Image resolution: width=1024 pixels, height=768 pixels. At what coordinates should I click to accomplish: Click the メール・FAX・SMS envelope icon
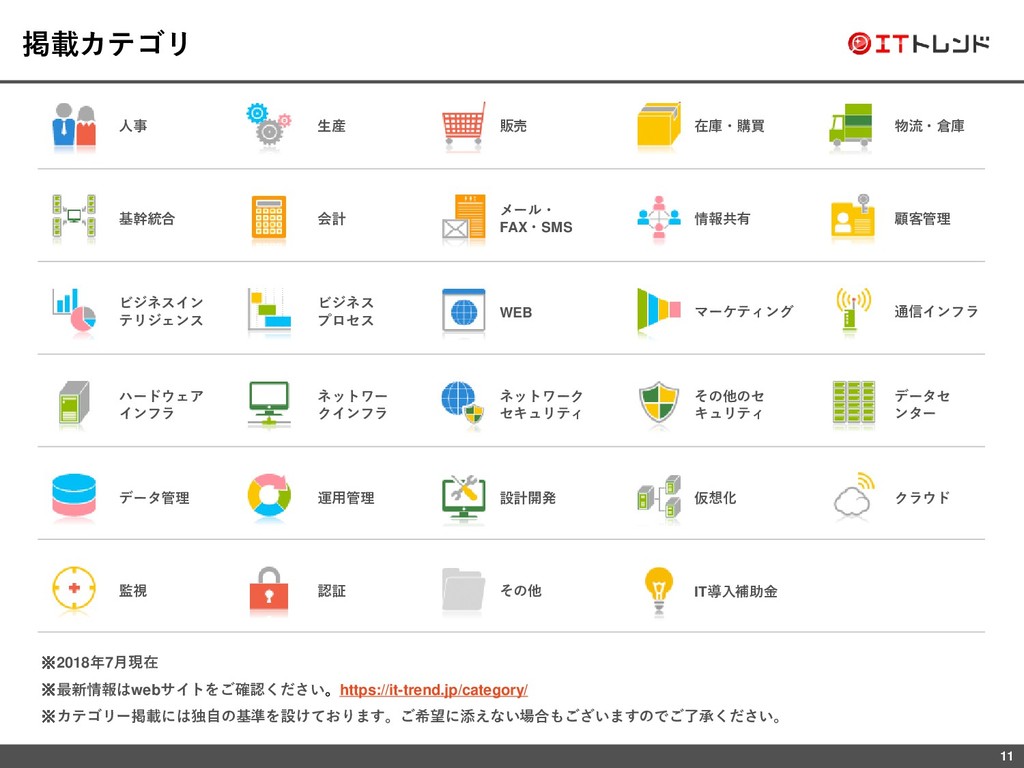[464, 217]
